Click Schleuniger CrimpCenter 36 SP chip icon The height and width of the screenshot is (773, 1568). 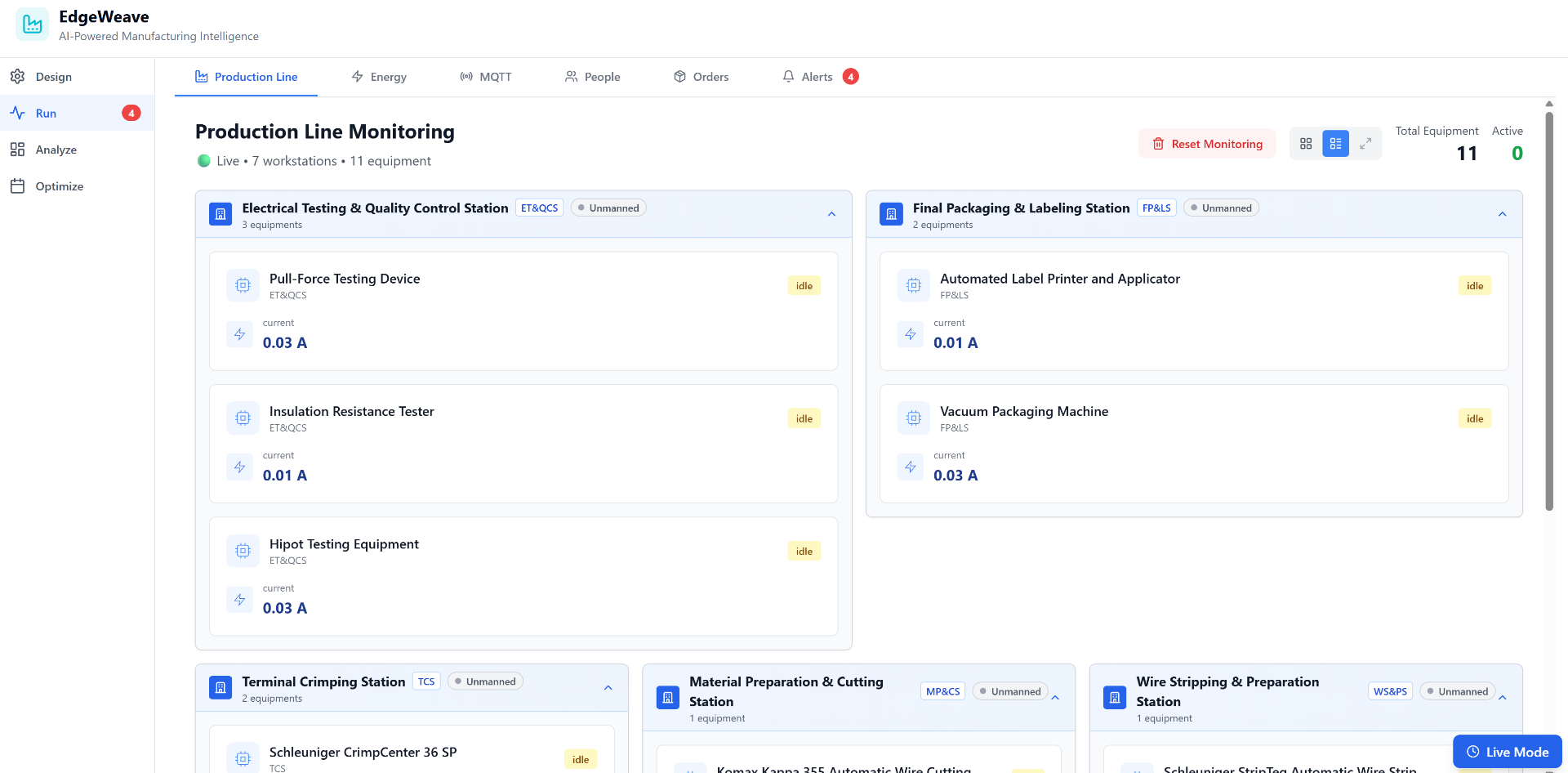point(243,758)
